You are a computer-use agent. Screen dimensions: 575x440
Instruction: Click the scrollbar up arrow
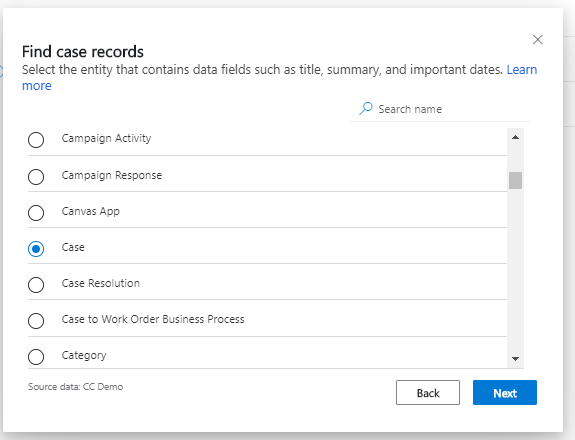point(515,138)
